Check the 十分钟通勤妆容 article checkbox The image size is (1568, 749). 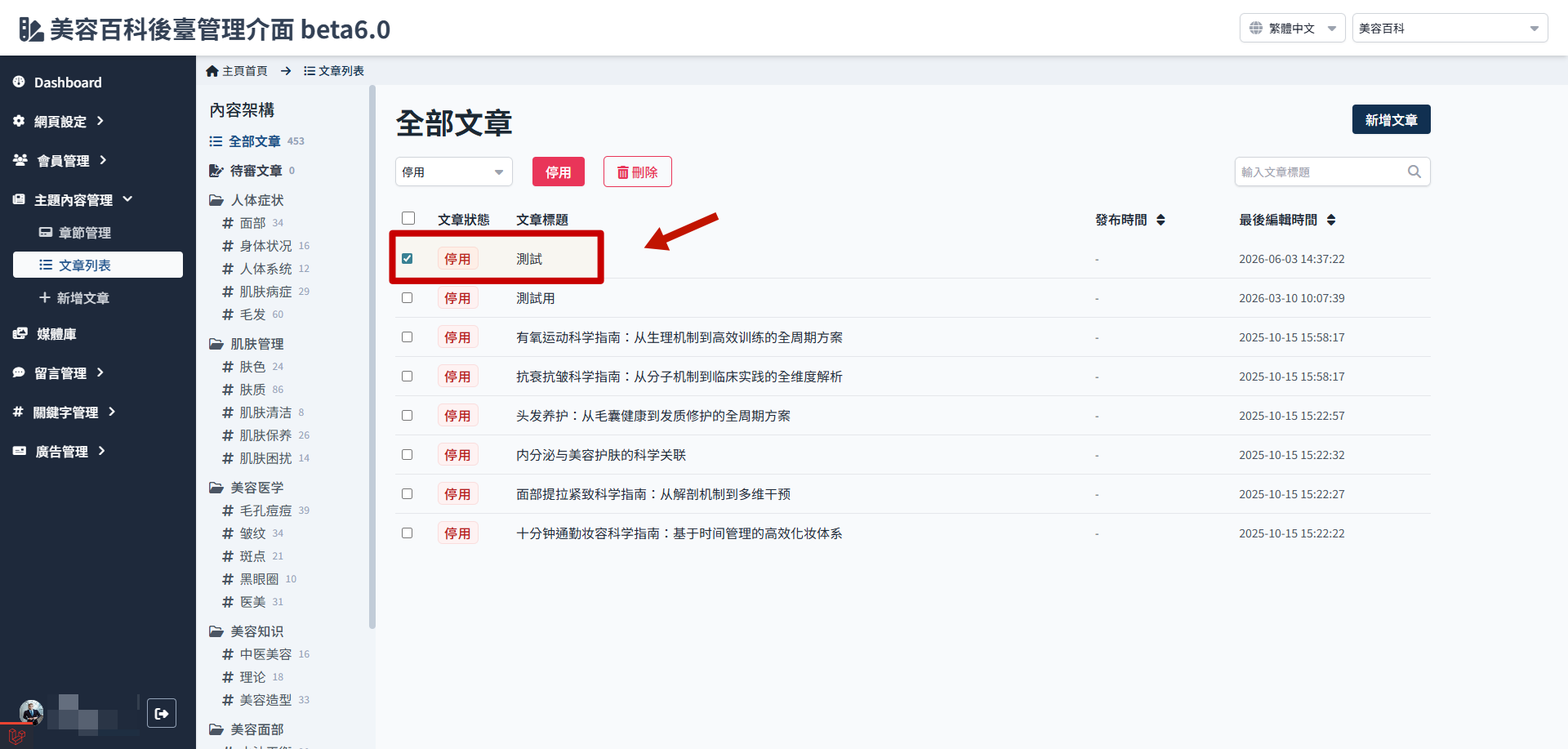coord(407,533)
